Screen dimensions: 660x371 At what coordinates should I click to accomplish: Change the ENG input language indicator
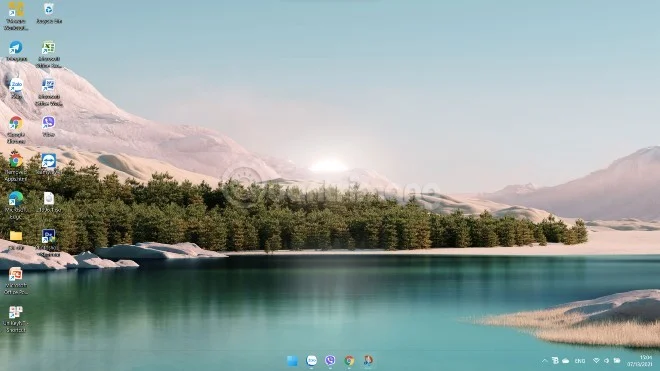(580, 361)
